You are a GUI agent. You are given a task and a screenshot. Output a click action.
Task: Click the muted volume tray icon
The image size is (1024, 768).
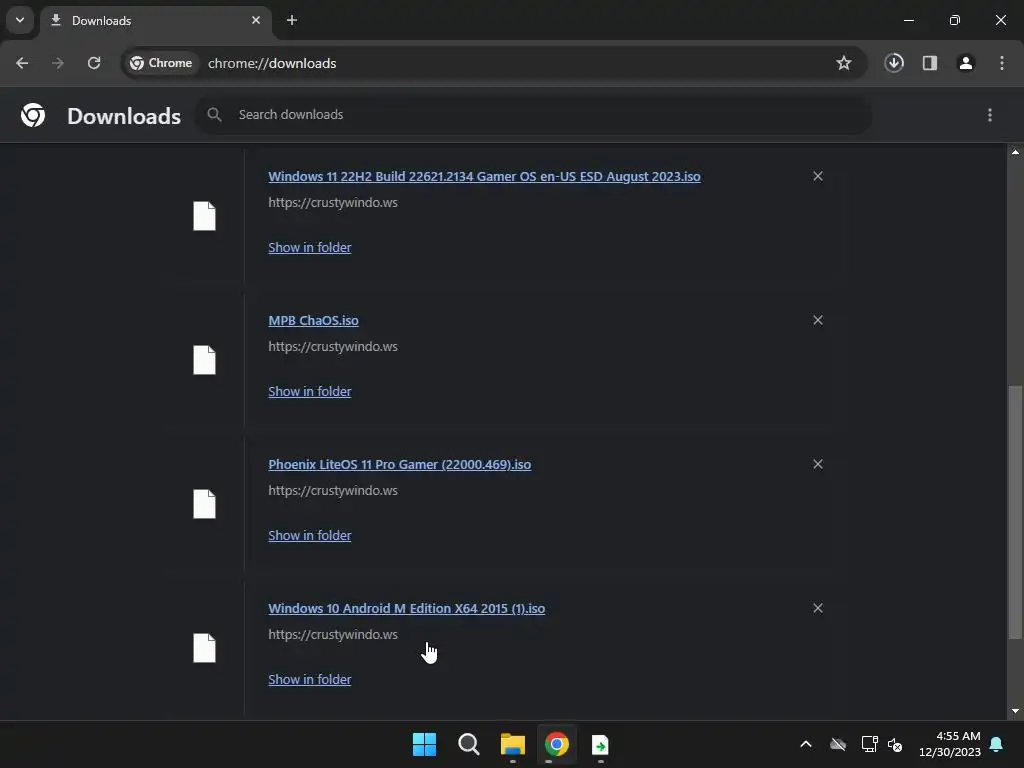[895, 744]
